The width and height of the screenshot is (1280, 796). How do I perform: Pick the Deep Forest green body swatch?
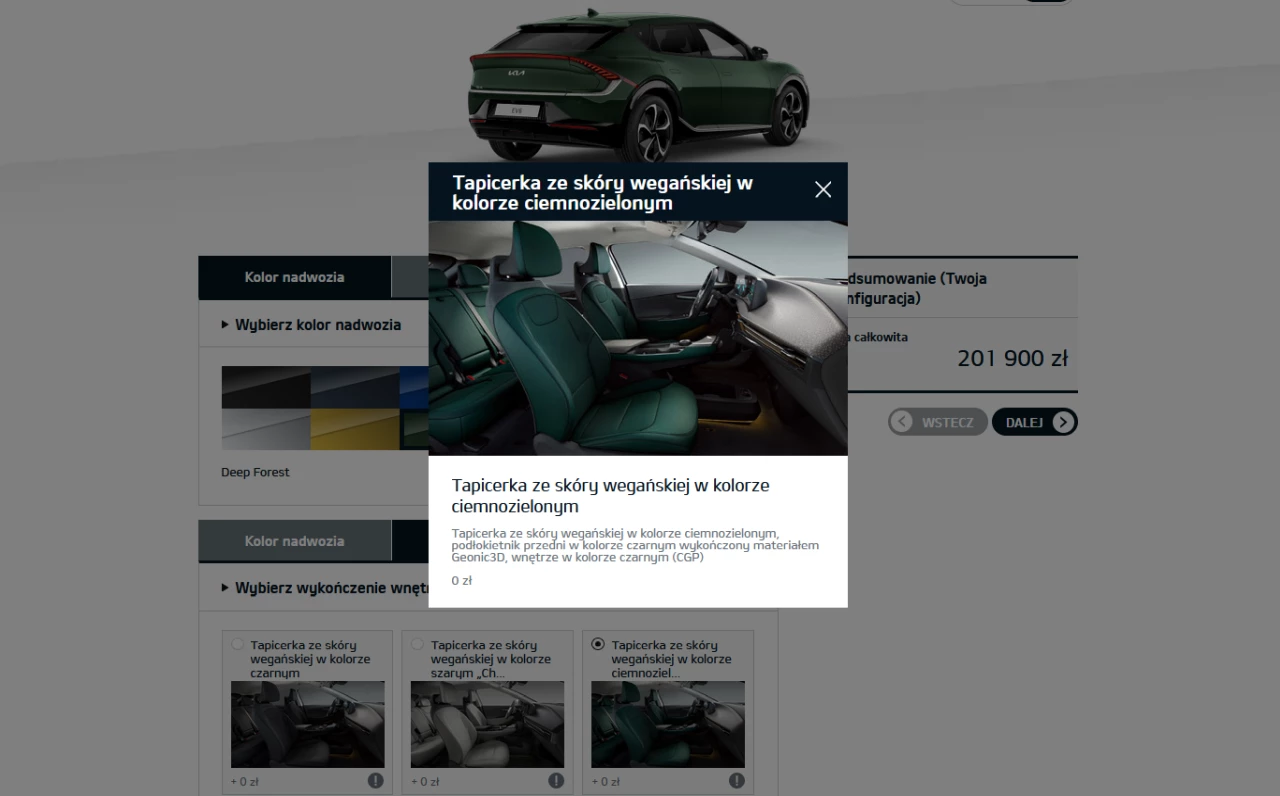[414, 430]
